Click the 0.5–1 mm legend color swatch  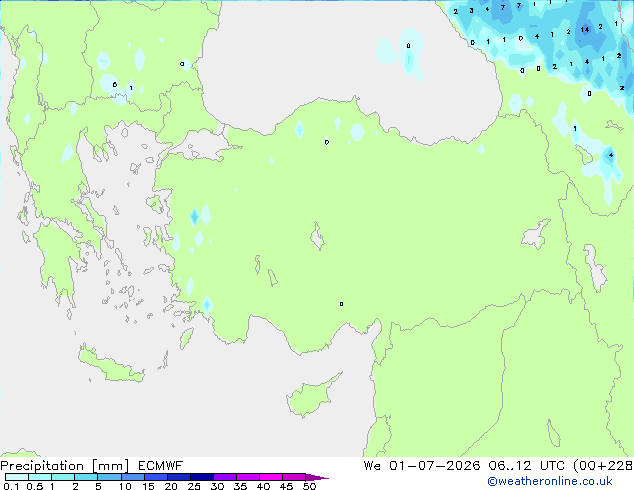[x=40, y=477]
